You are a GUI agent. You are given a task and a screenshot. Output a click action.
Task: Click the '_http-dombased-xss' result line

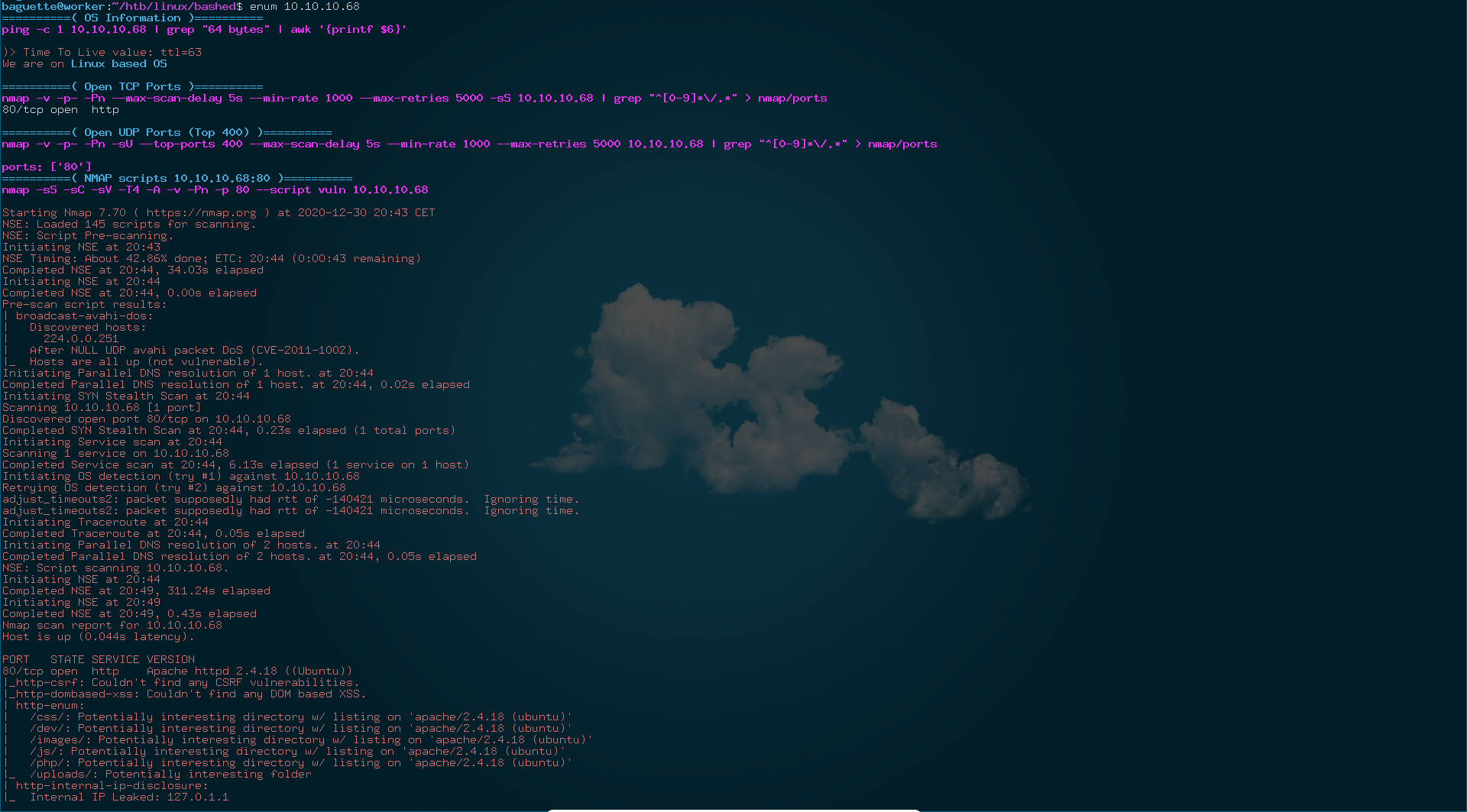coord(184,694)
